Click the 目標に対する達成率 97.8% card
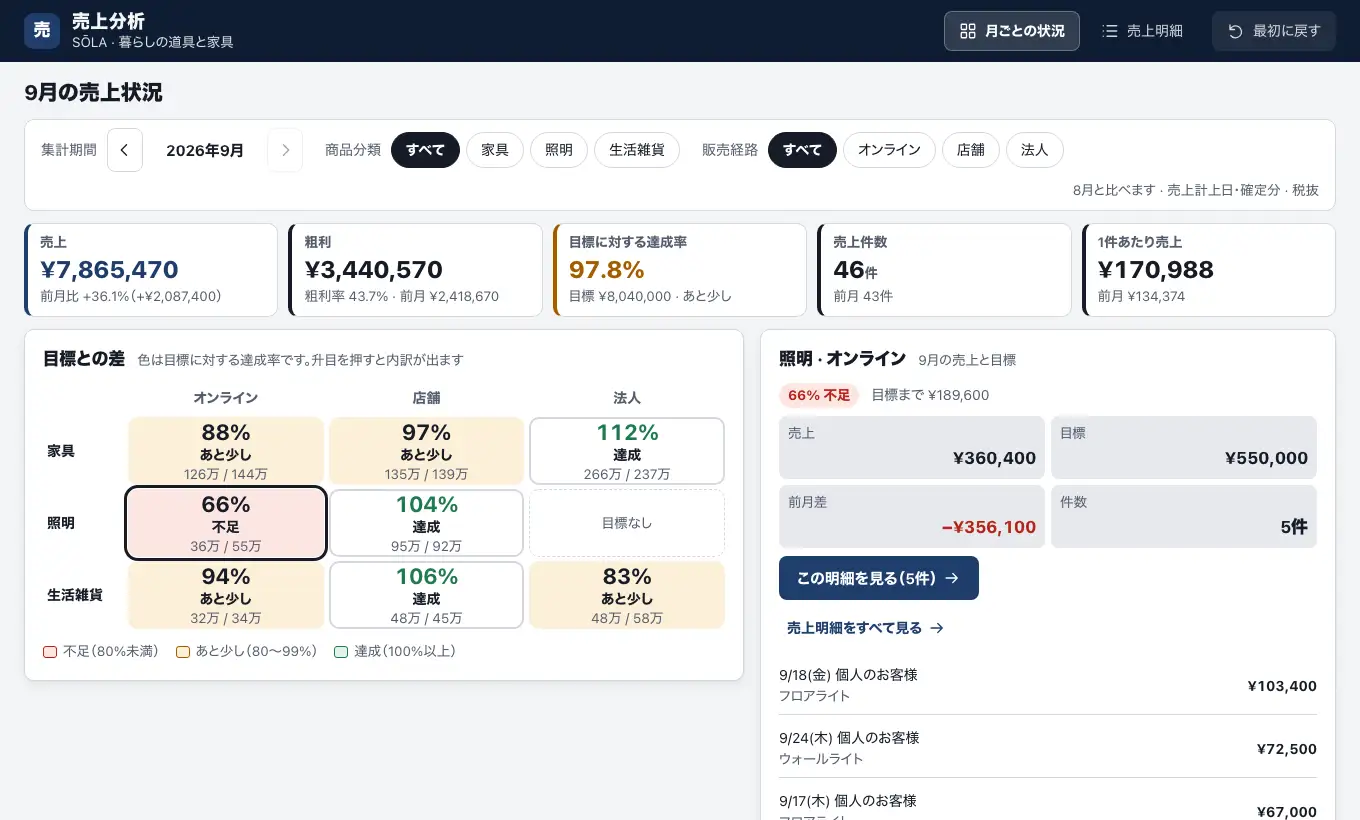The image size is (1360, 820). tap(680, 270)
